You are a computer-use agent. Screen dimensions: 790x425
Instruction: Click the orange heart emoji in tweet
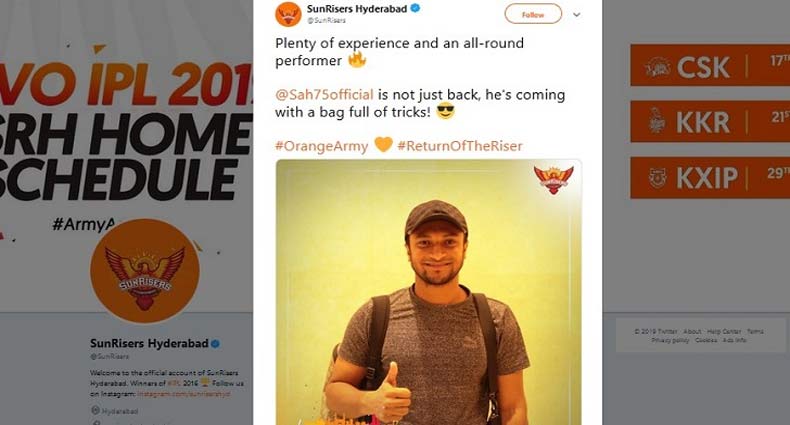pyautogui.click(x=384, y=146)
